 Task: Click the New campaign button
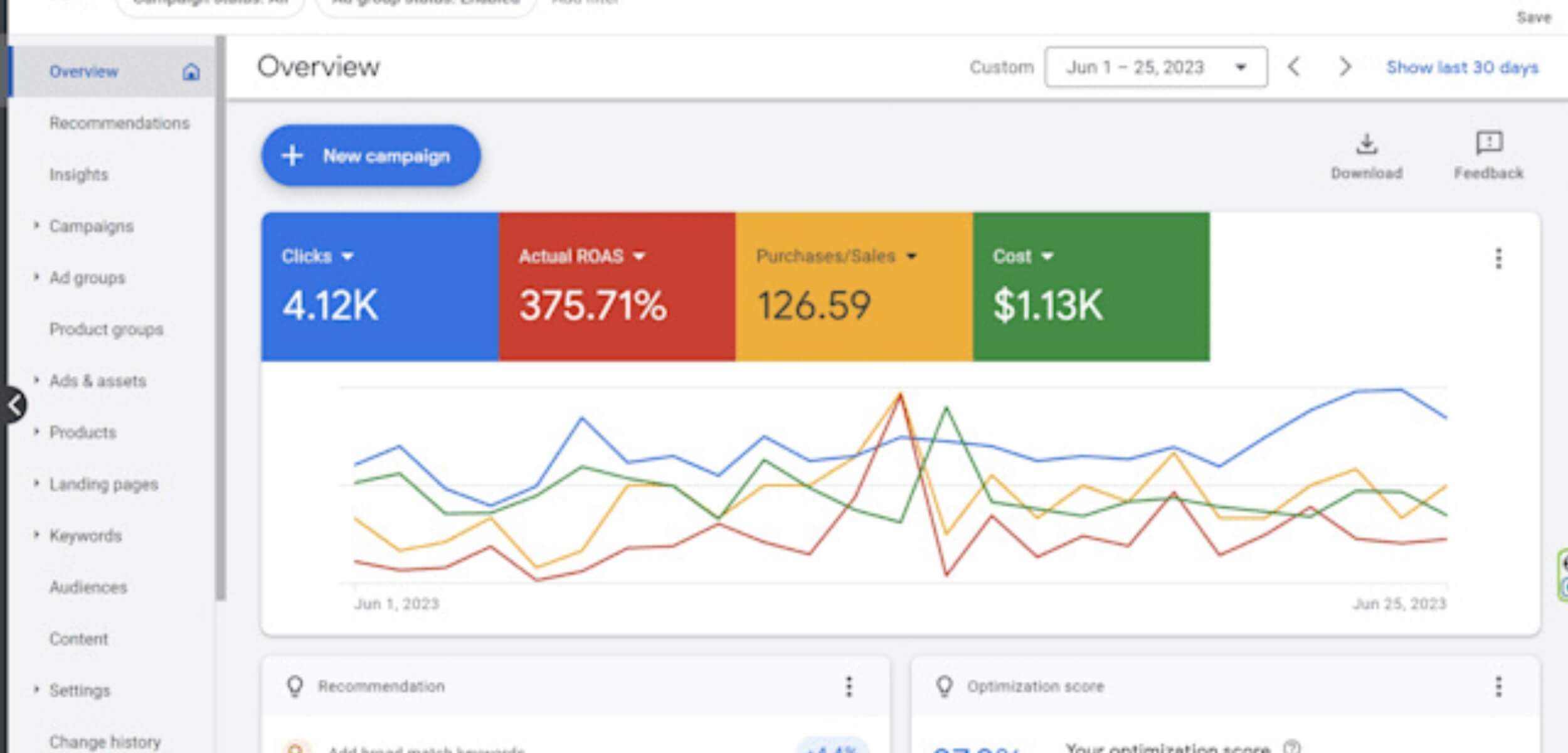pos(371,156)
